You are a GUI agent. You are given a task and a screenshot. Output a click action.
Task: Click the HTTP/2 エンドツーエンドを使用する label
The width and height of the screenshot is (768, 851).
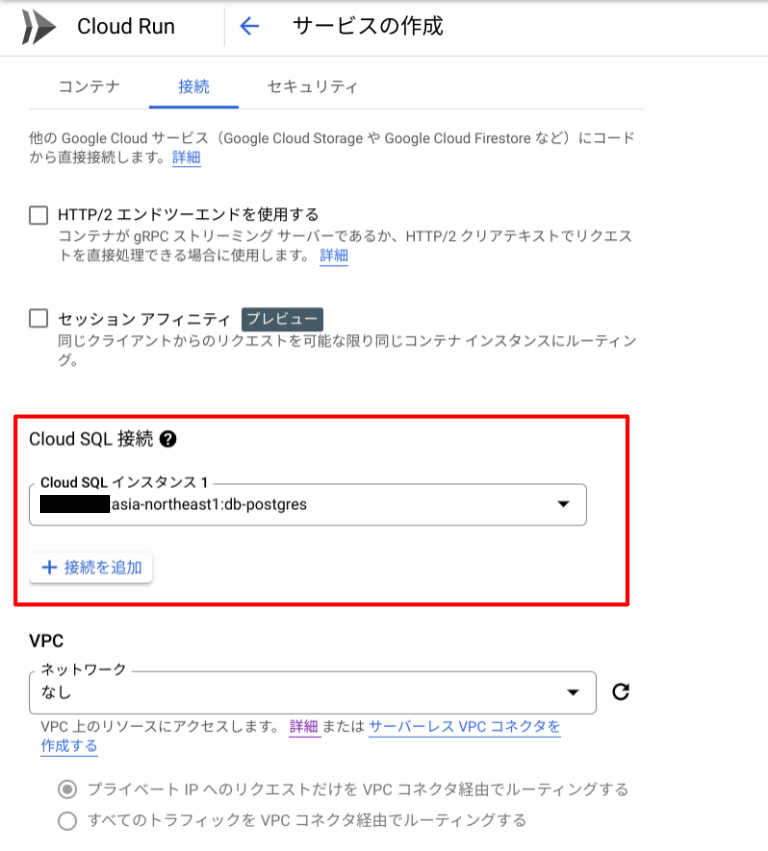(x=188, y=215)
